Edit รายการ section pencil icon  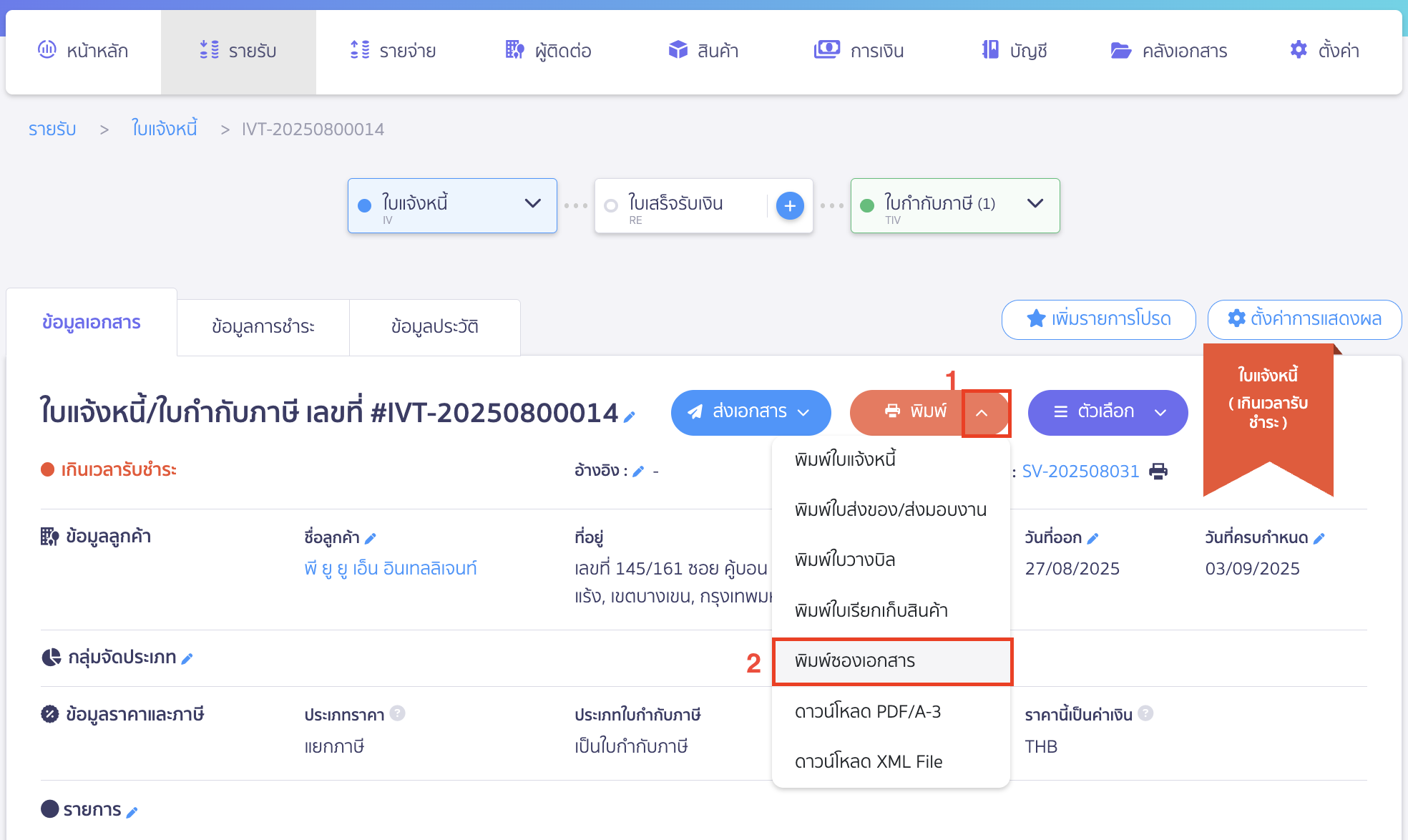coord(132,811)
